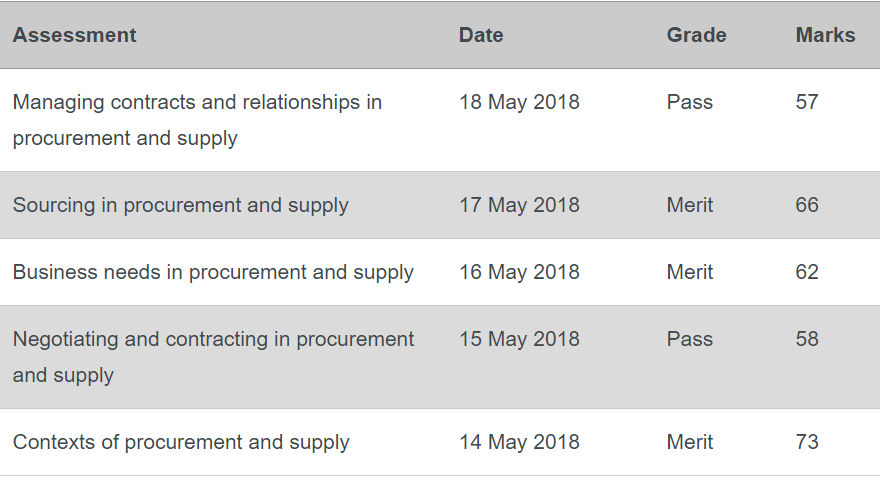Image resolution: width=880 pixels, height=477 pixels.
Task: Click the 18 May 2018 date
Action: click(519, 102)
